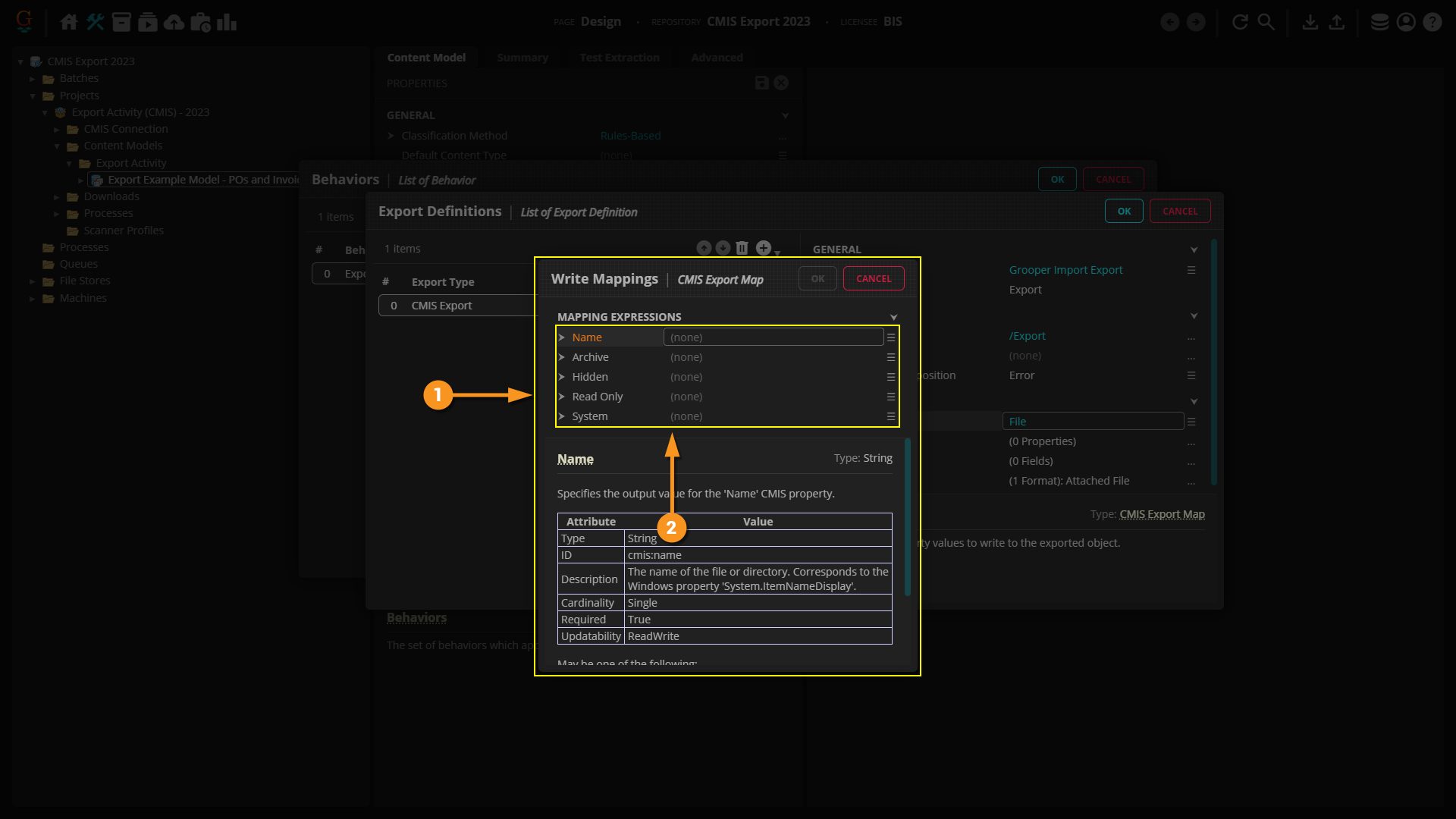Viewport: 1456px width, 819px height.
Task: Expand the Read Only mapping row
Action: tap(562, 397)
